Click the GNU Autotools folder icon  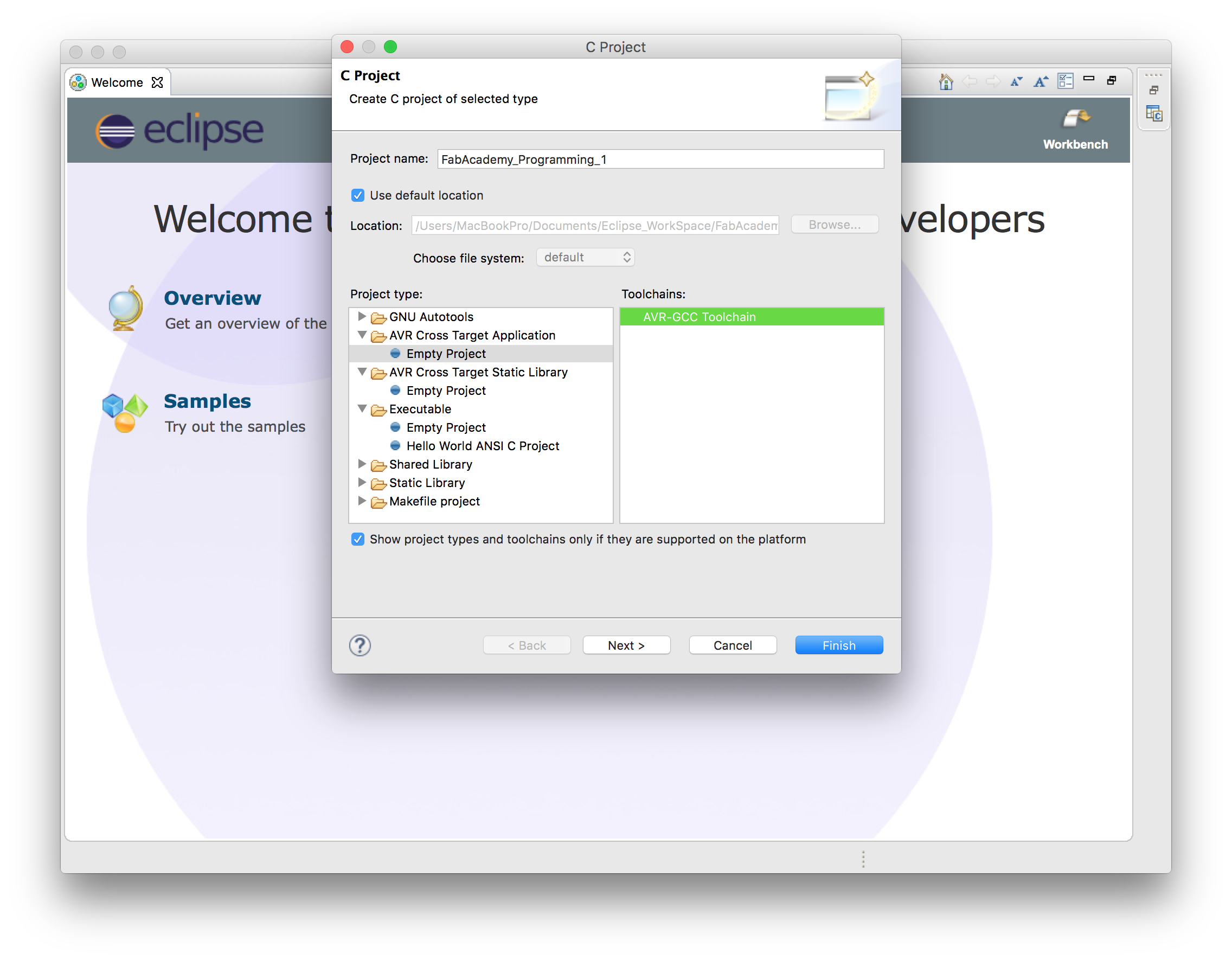378,318
